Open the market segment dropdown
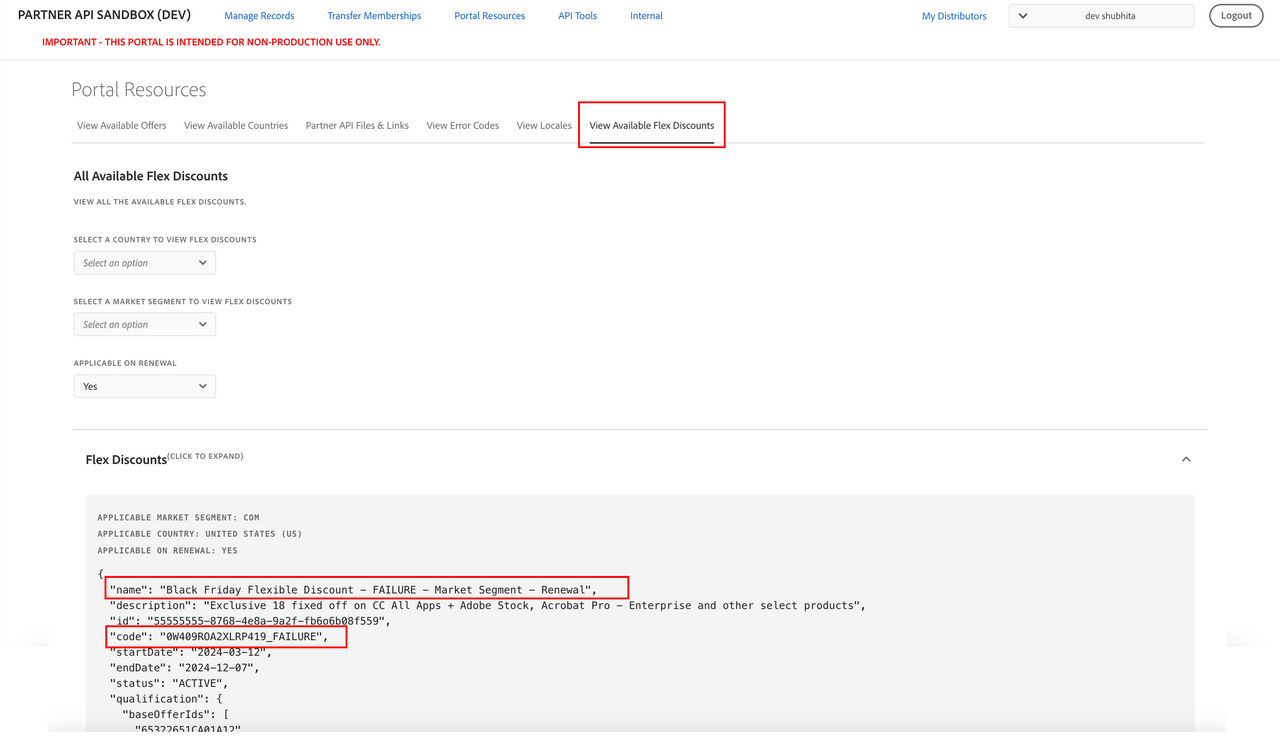 coord(144,324)
